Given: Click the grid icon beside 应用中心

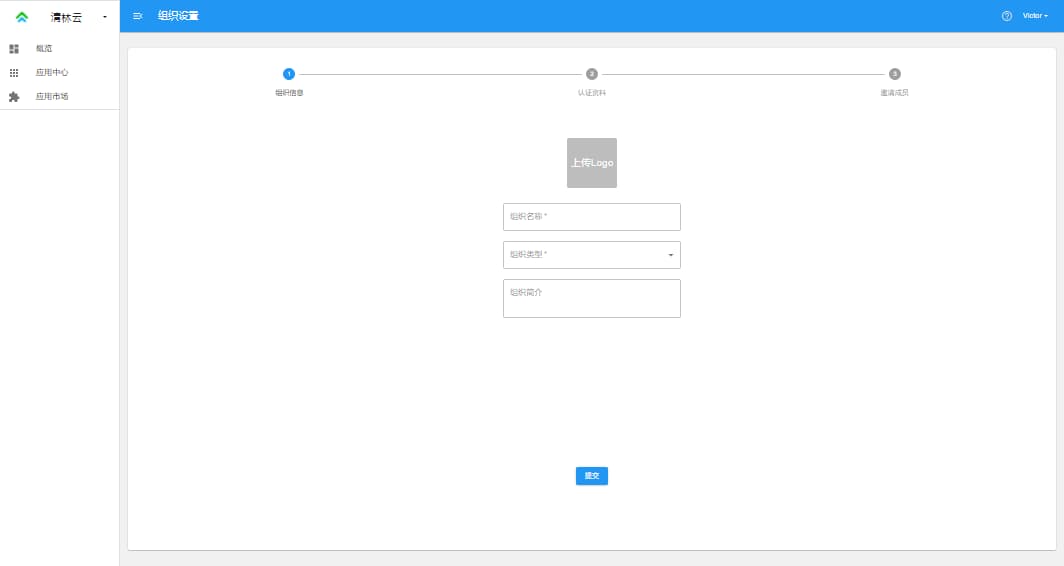Looking at the screenshot, I should pos(14,73).
